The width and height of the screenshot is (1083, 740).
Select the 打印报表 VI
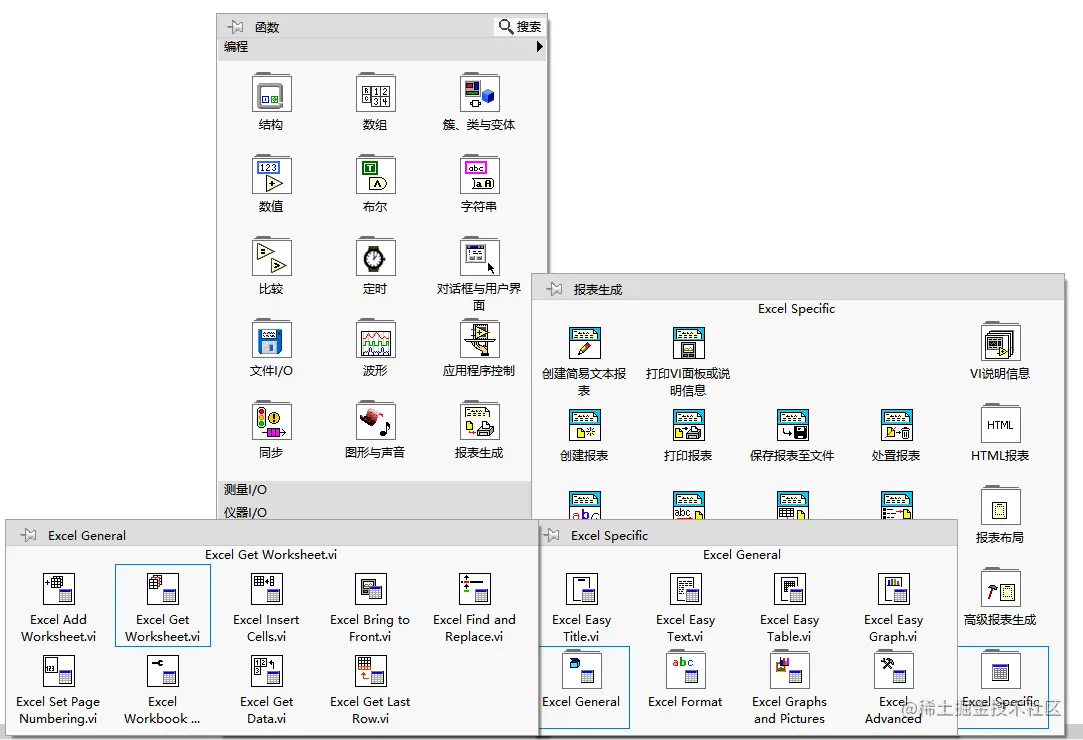point(689,425)
